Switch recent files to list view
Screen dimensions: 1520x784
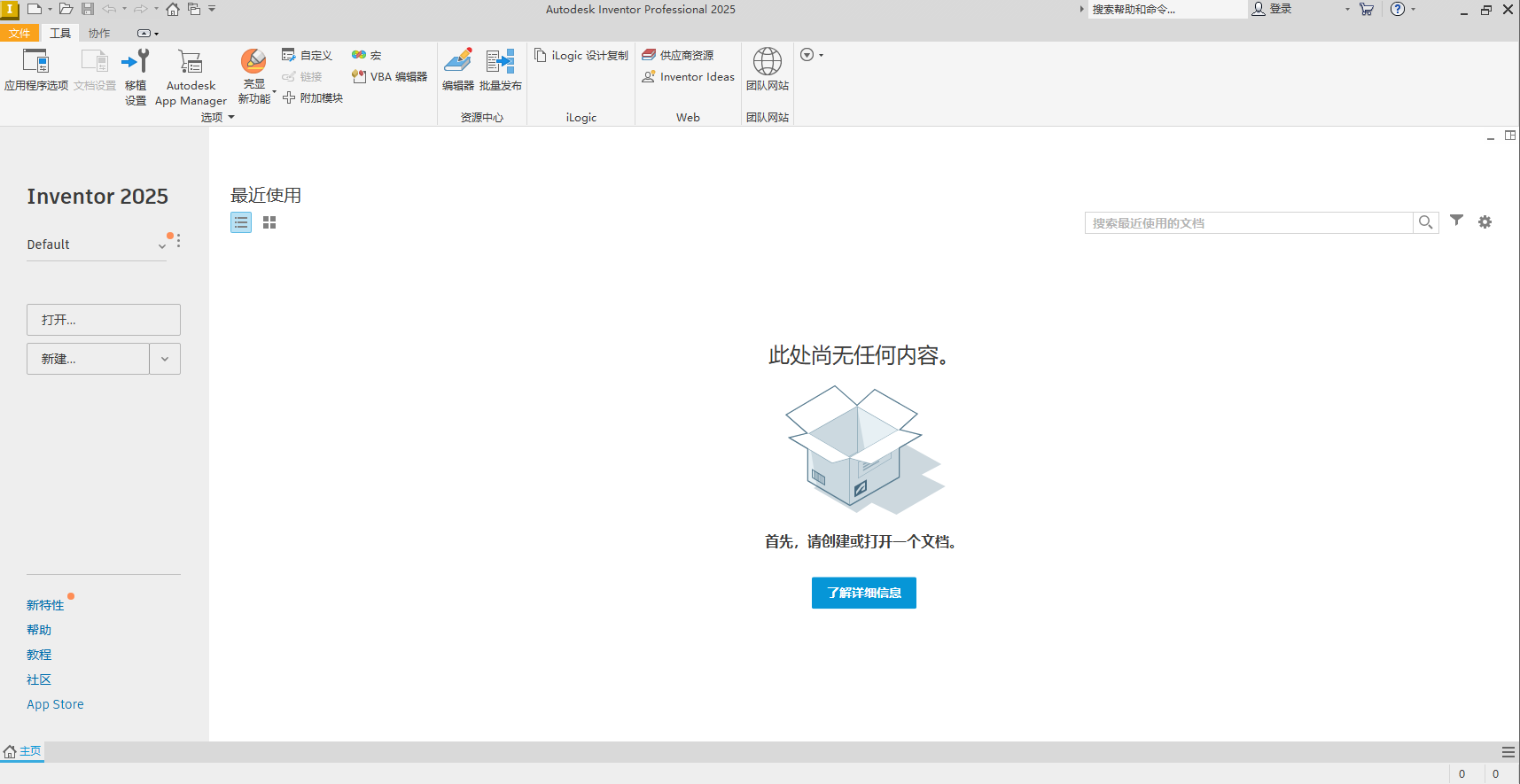coord(241,222)
